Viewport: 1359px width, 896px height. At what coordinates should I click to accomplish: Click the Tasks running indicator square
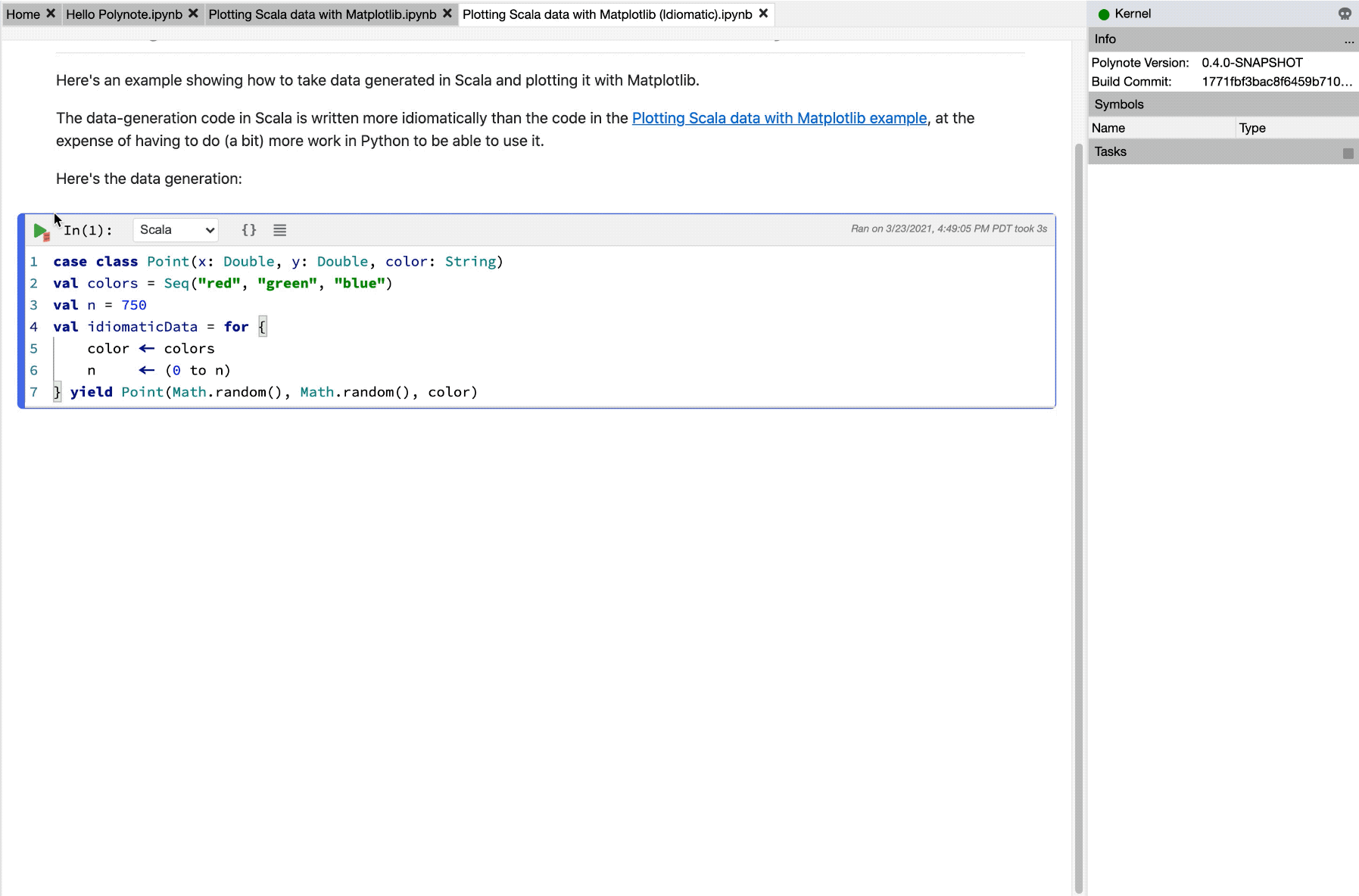(x=1348, y=152)
